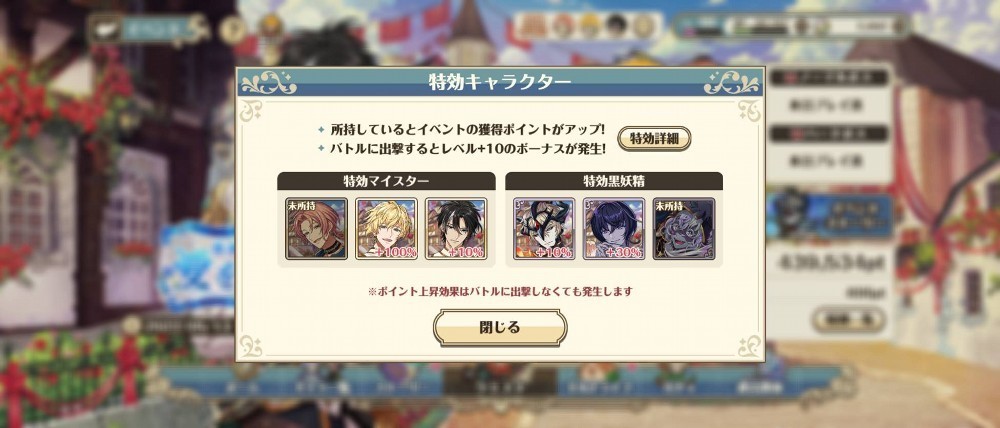Select the unowned red-haired Meister portrait
The height and width of the screenshot is (428, 1000).
tap(316, 228)
